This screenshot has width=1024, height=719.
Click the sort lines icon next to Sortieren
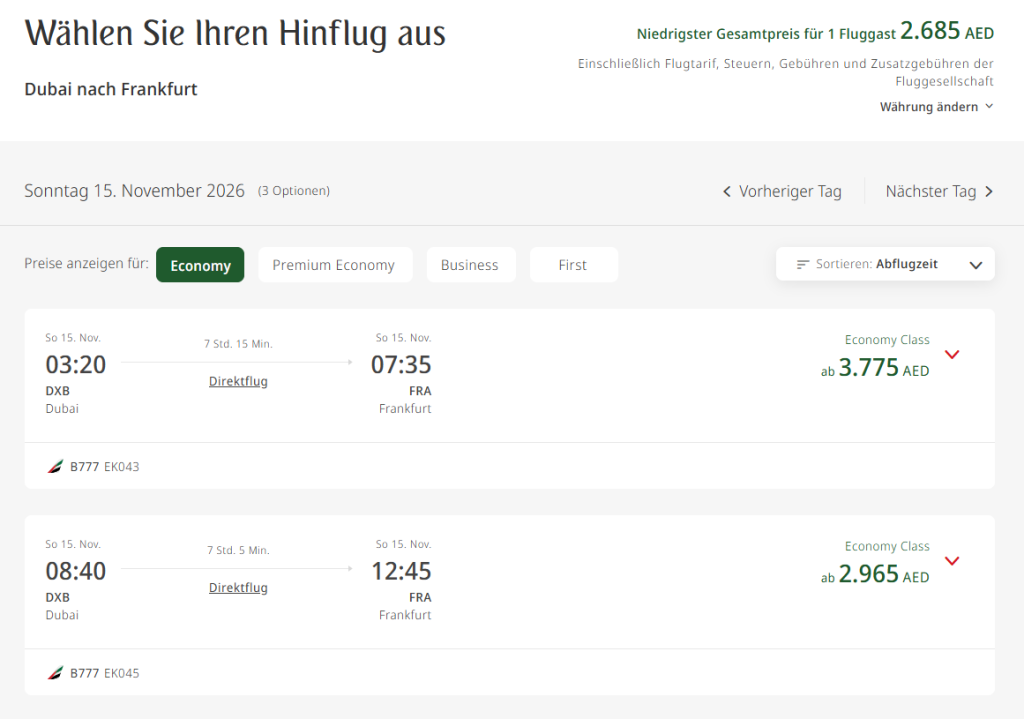[x=803, y=264]
